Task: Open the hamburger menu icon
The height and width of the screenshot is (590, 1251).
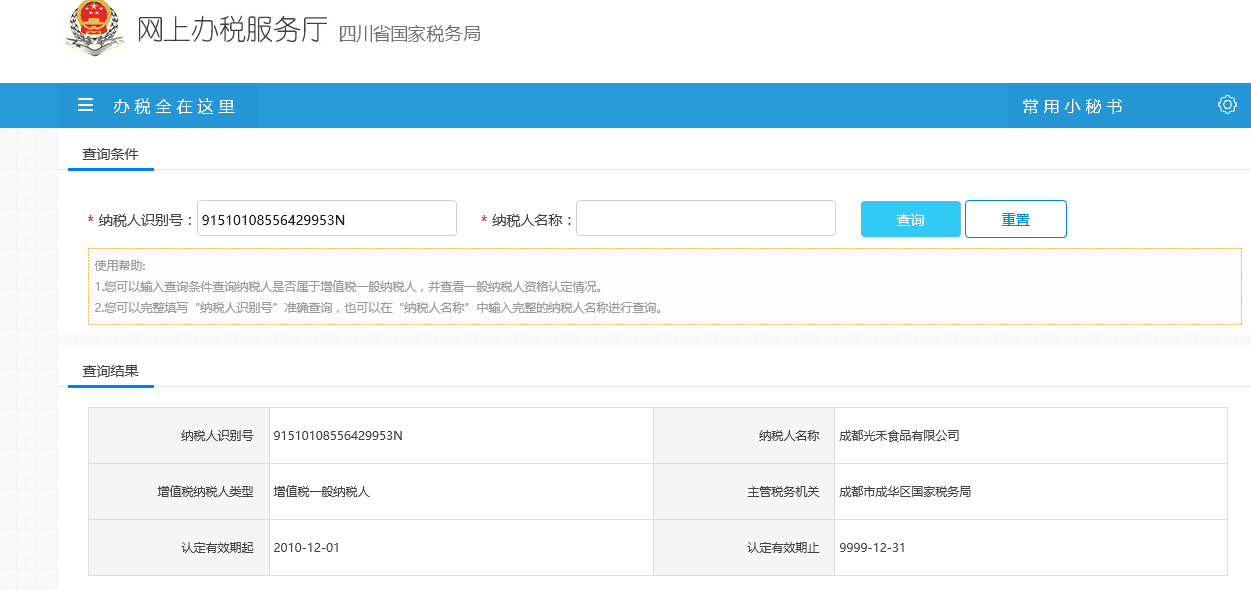Action: coord(86,105)
